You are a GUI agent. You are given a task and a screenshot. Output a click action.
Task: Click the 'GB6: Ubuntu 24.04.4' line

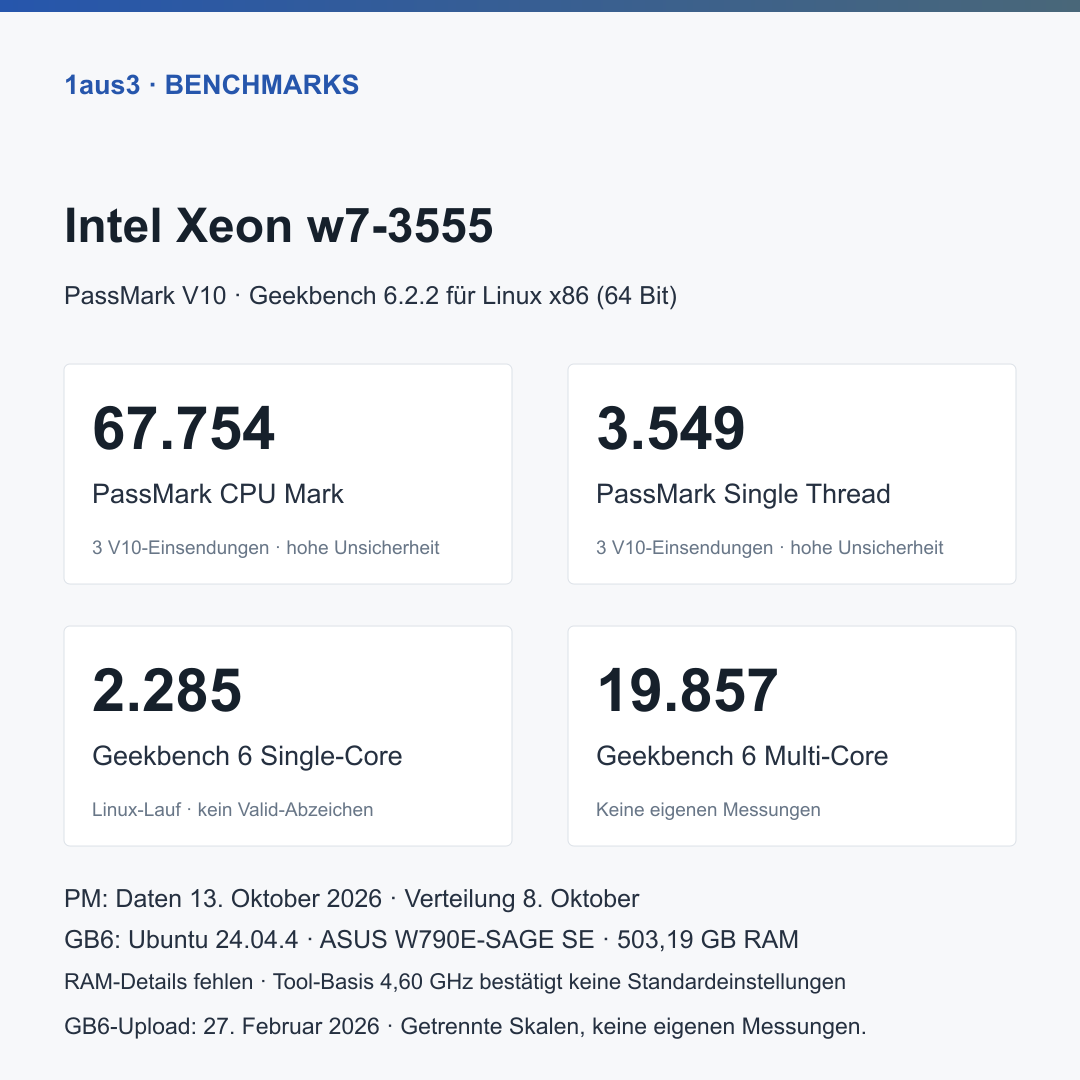[x=431, y=939]
